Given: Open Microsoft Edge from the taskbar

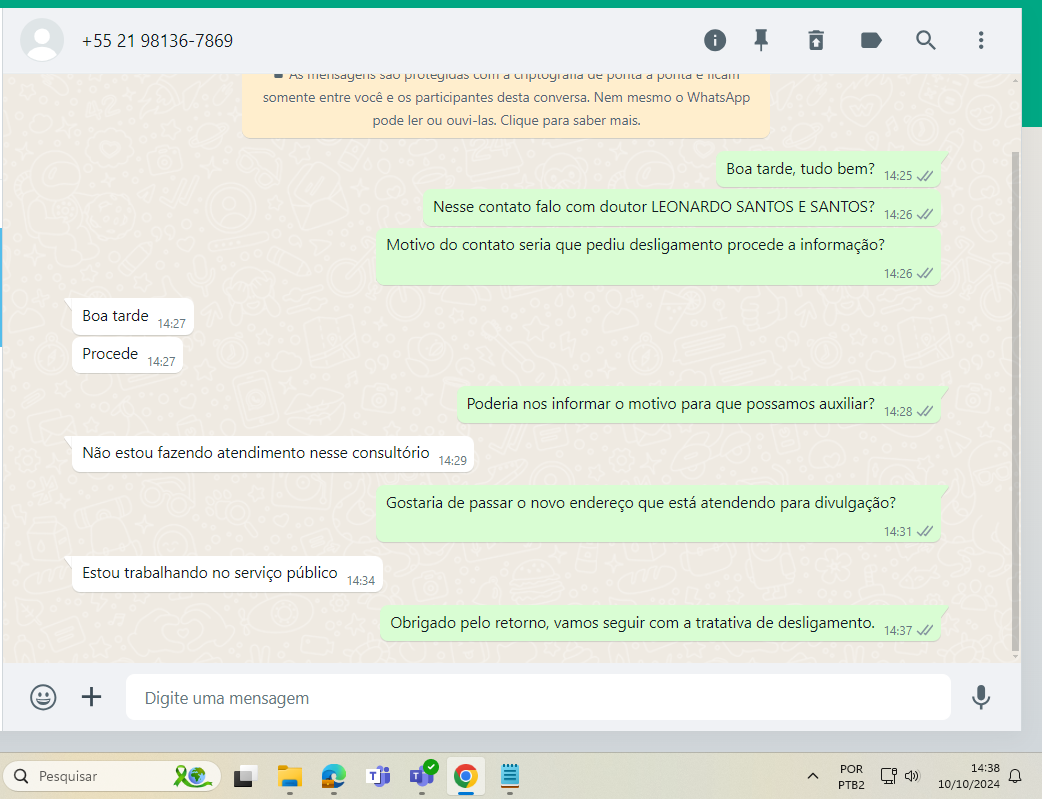Looking at the screenshot, I should [334, 776].
